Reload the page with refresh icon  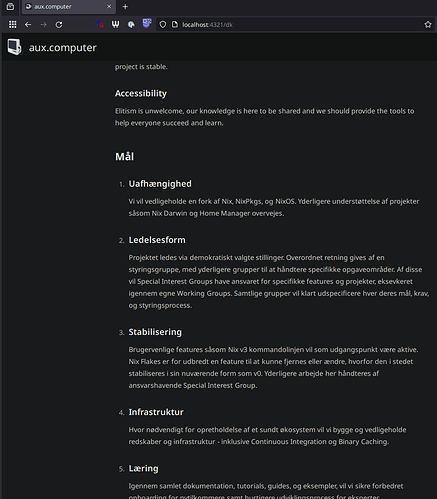[x=59, y=24]
